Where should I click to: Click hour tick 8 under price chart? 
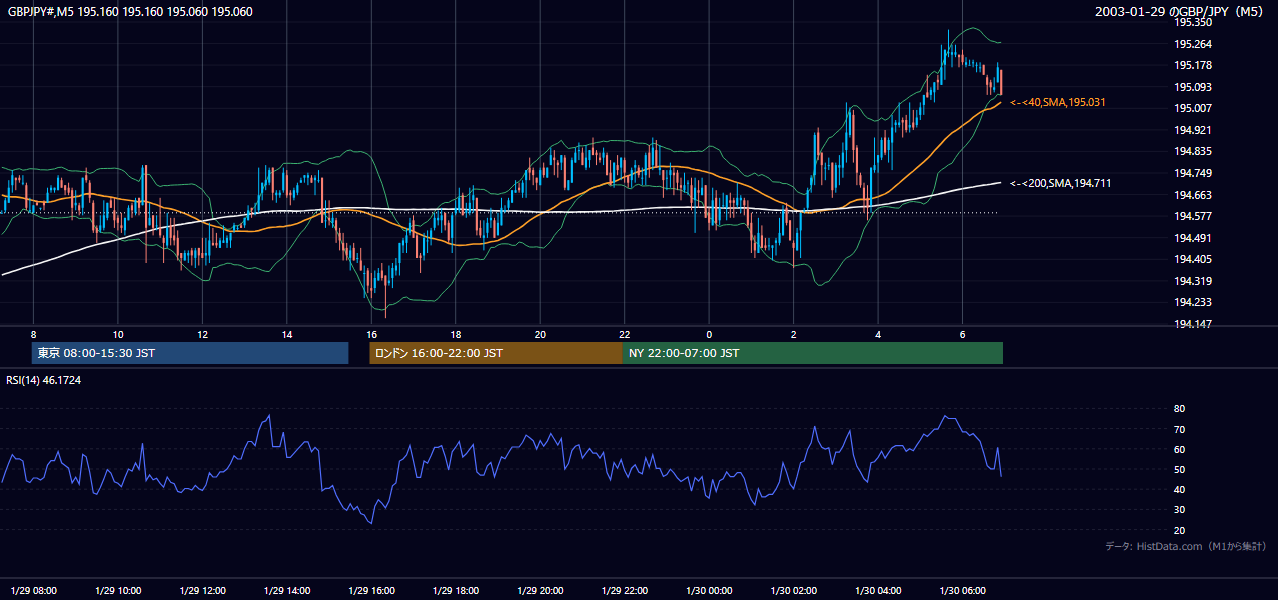(34, 334)
